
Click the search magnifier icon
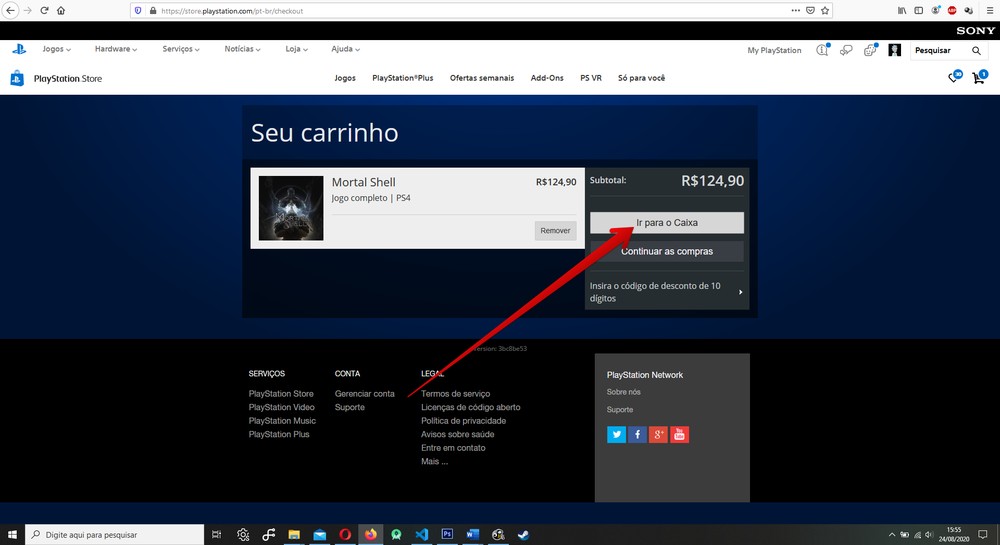click(x=976, y=50)
